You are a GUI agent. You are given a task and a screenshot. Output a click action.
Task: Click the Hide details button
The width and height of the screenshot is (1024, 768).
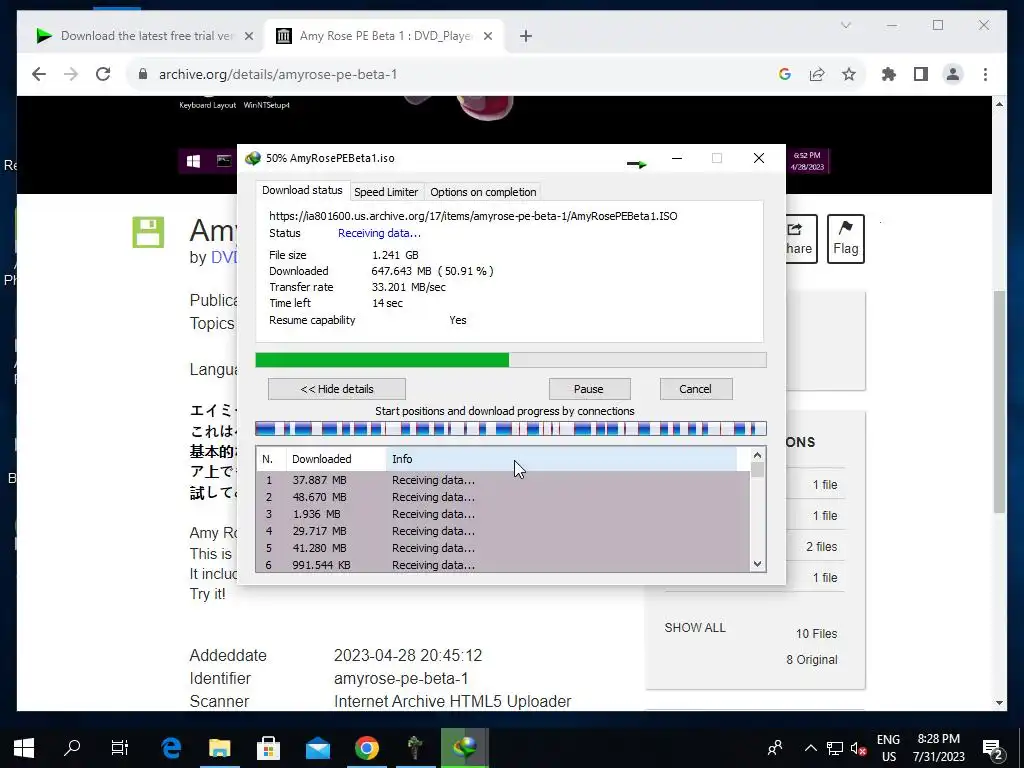337,389
